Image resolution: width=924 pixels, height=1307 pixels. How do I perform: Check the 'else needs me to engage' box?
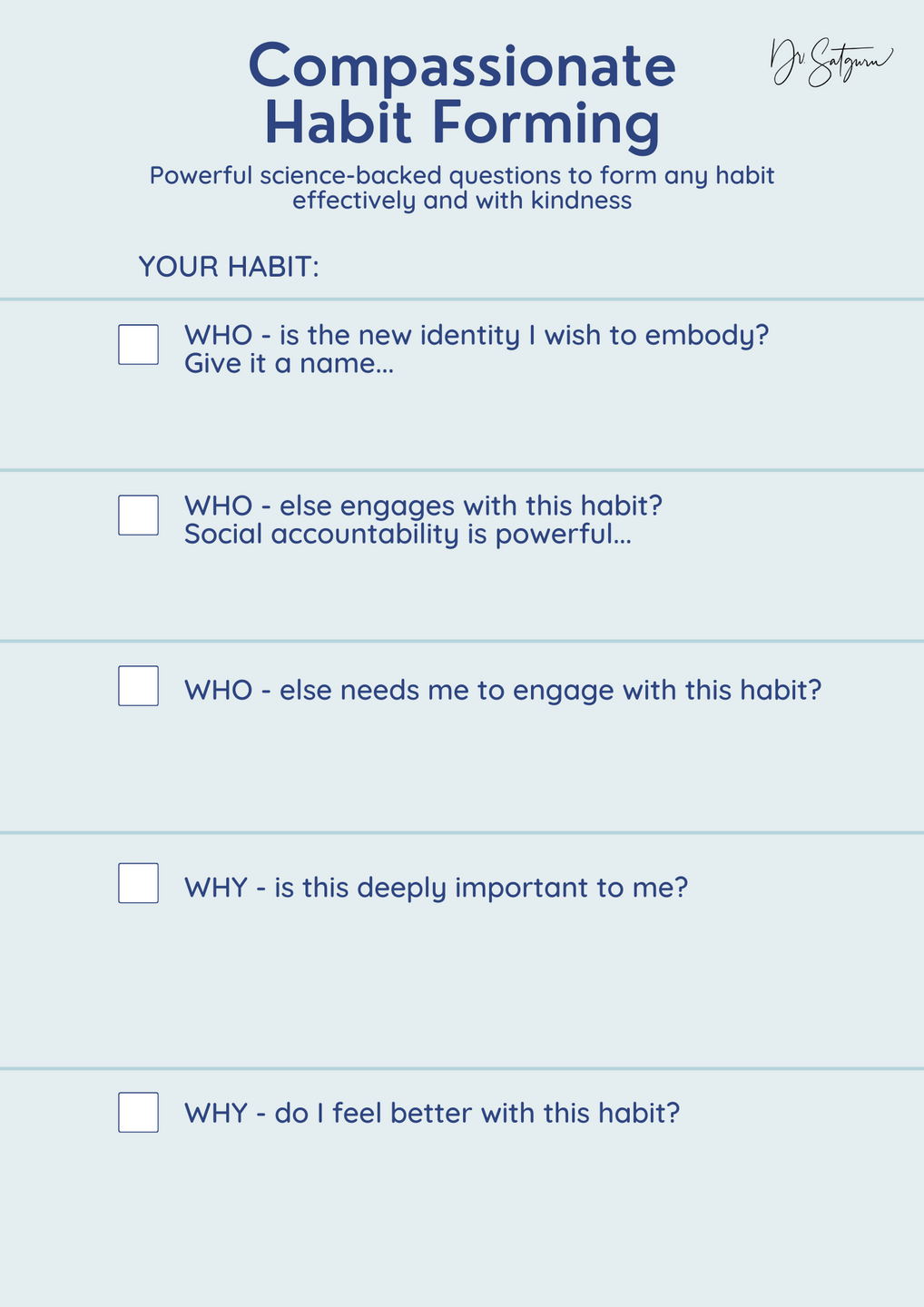pyautogui.click(x=138, y=686)
